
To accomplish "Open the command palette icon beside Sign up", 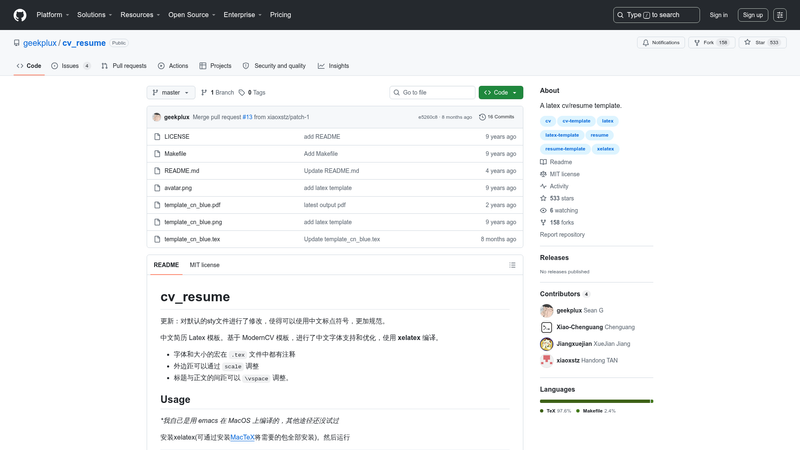I will [780, 15].
